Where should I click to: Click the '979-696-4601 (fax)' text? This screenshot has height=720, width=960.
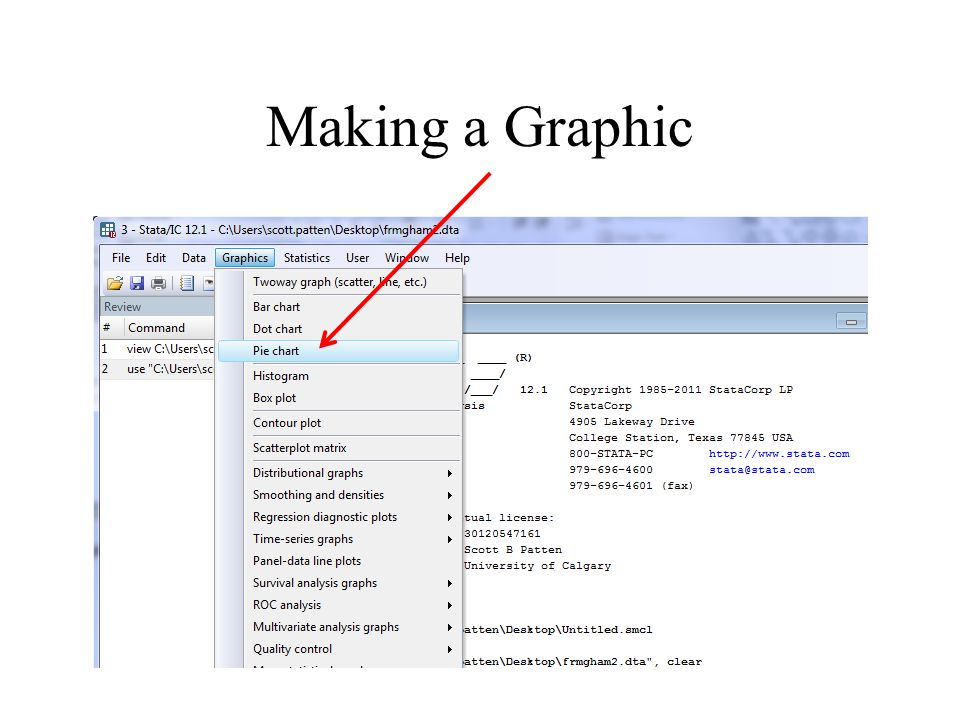[631, 486]
